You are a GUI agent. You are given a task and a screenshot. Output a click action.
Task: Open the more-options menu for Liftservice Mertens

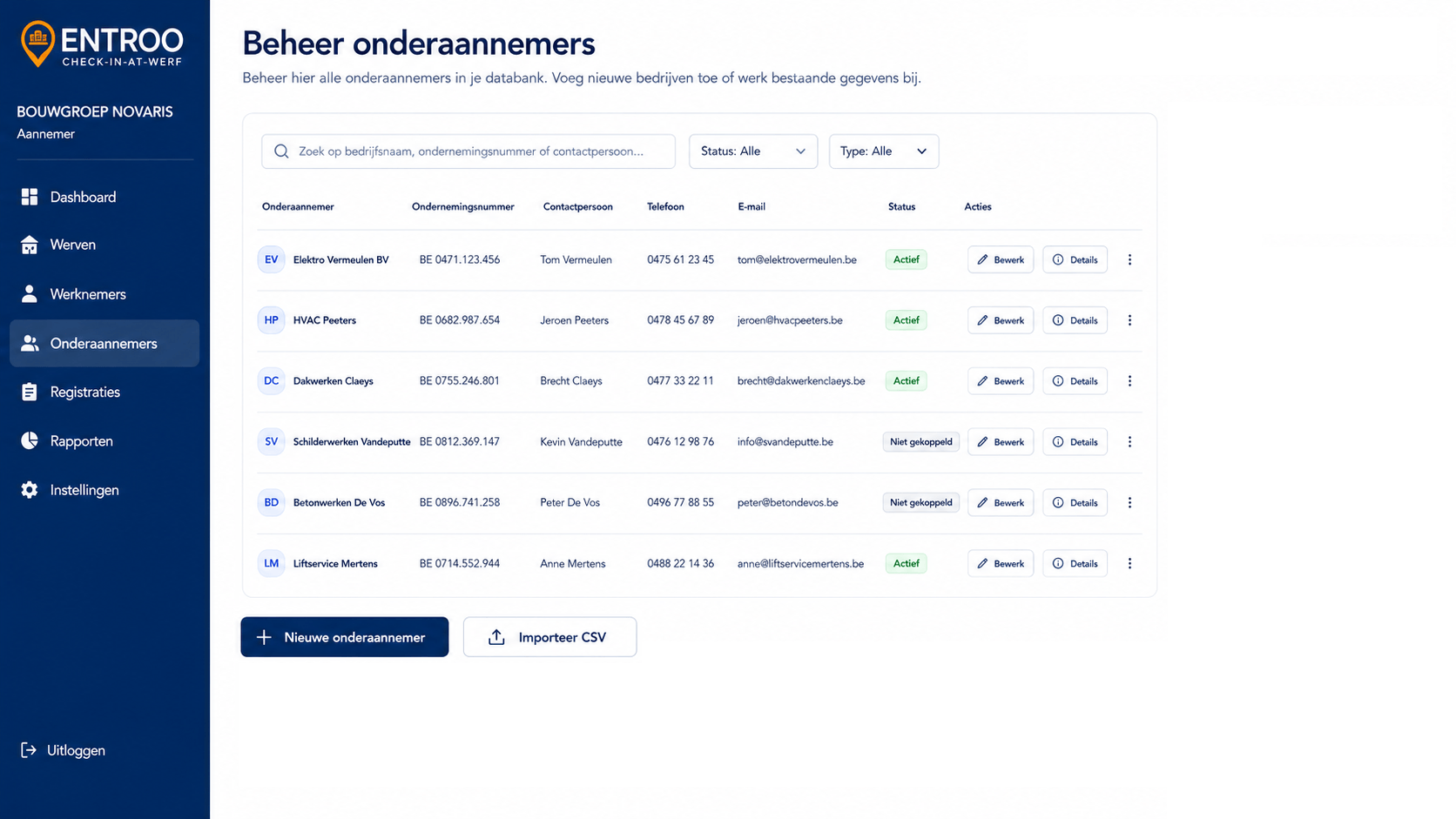tap(1129, 564)
